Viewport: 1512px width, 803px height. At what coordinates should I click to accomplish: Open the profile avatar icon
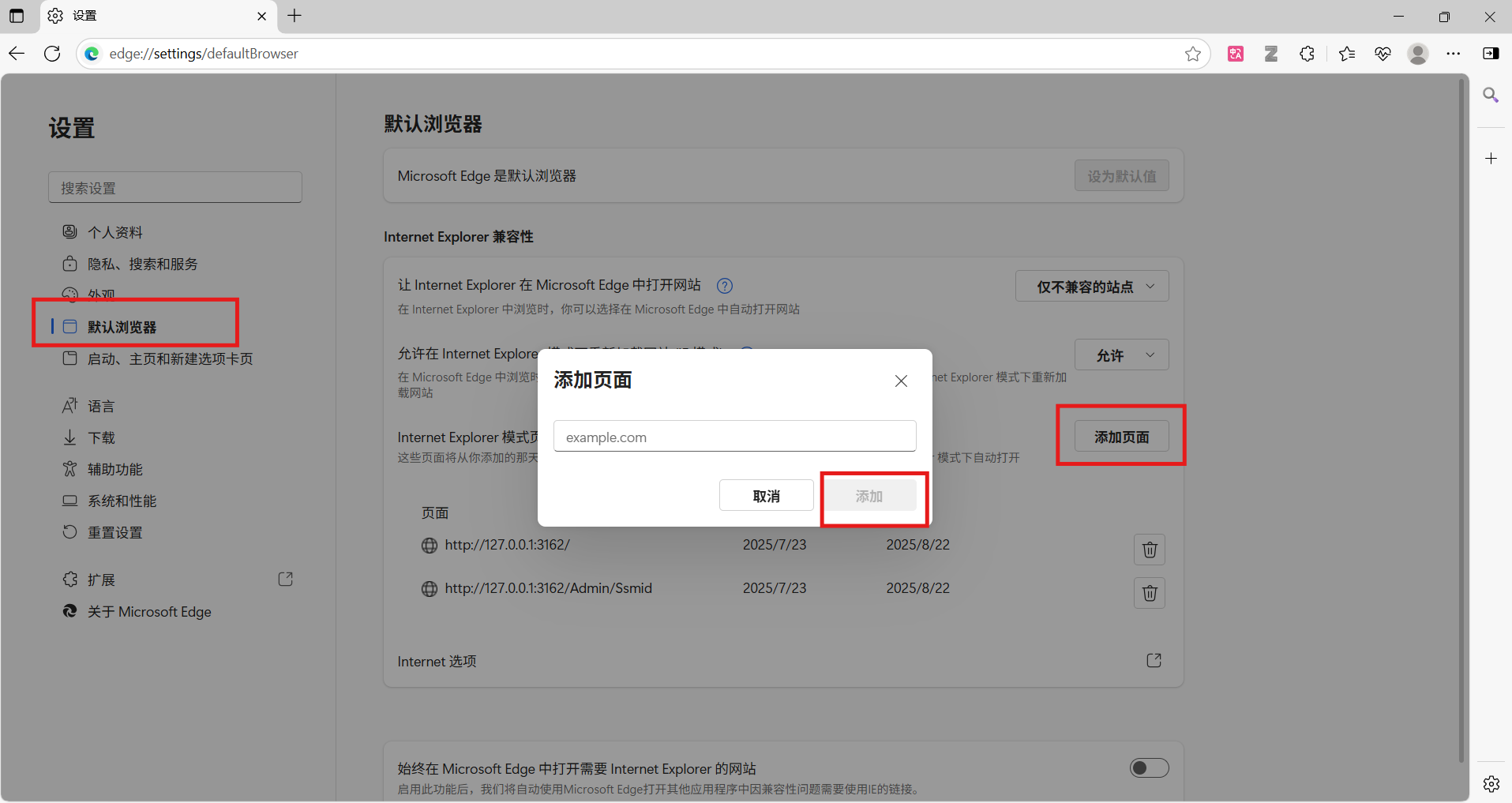point(1418,54)
